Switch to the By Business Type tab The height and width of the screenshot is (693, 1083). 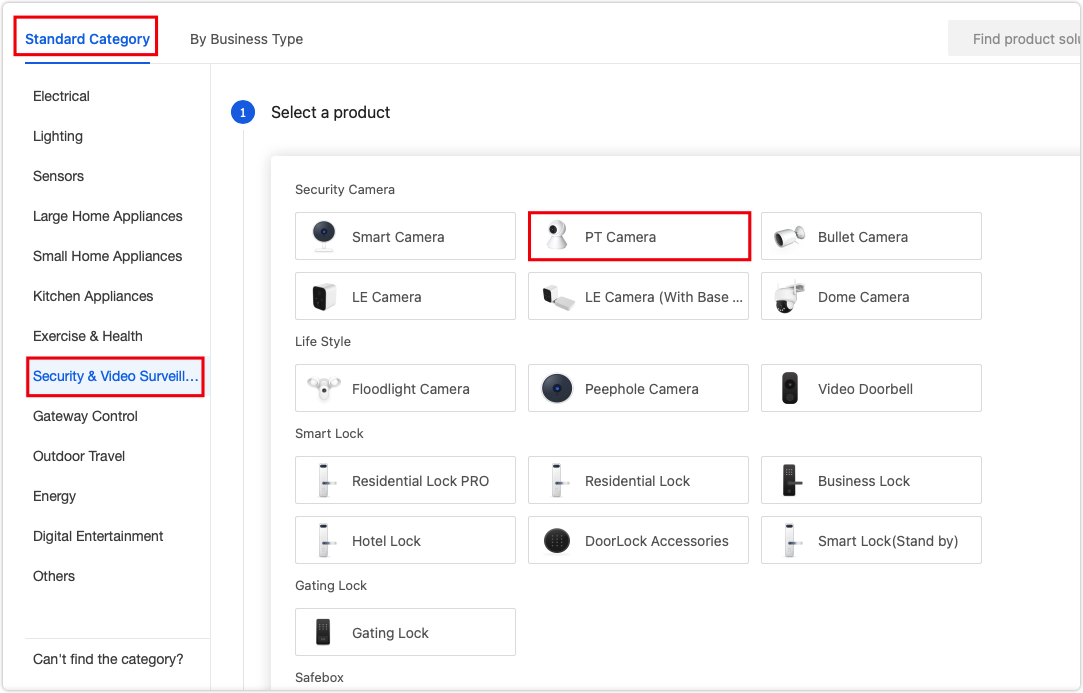(246, 38)
